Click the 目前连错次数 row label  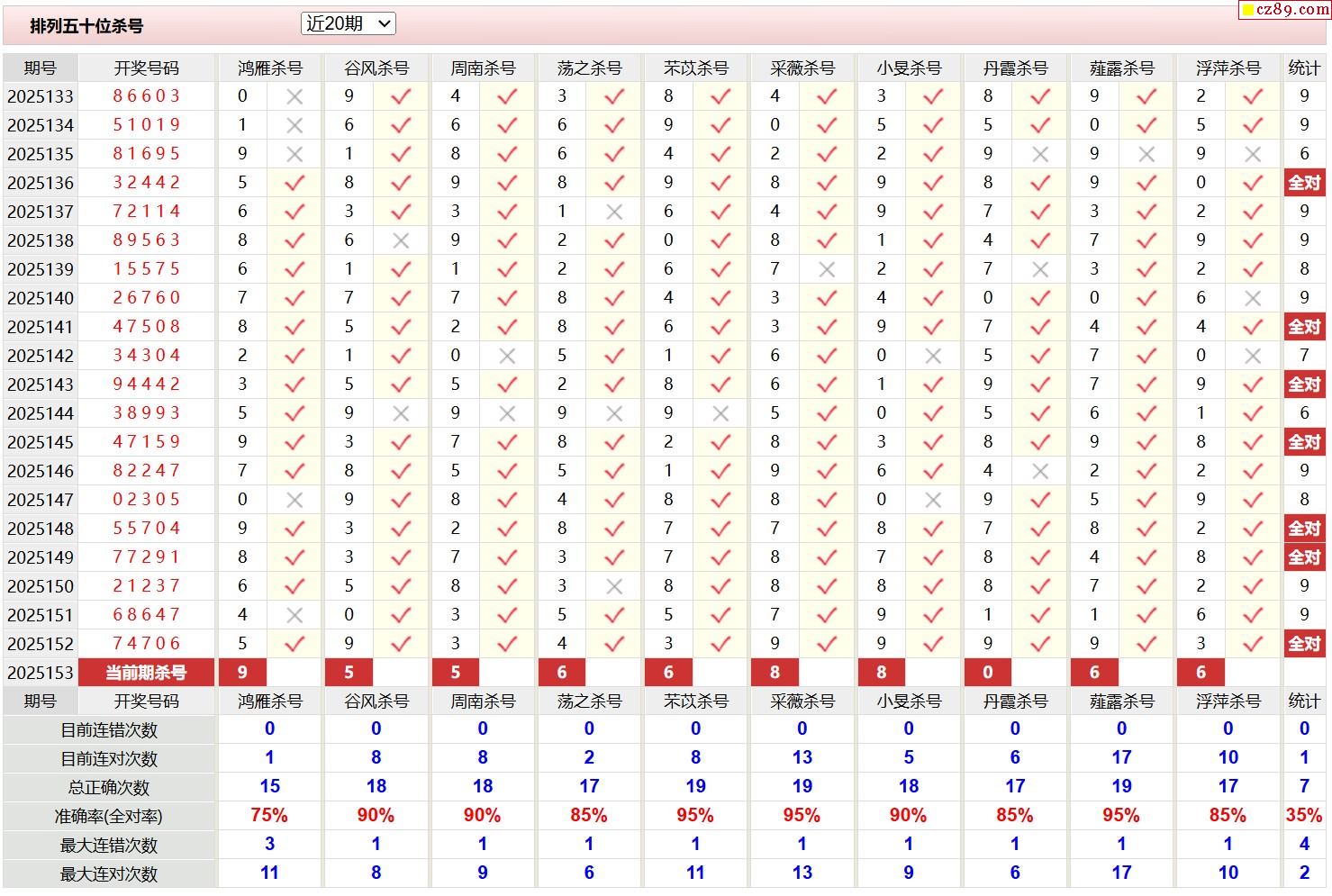tap(109, 730)
